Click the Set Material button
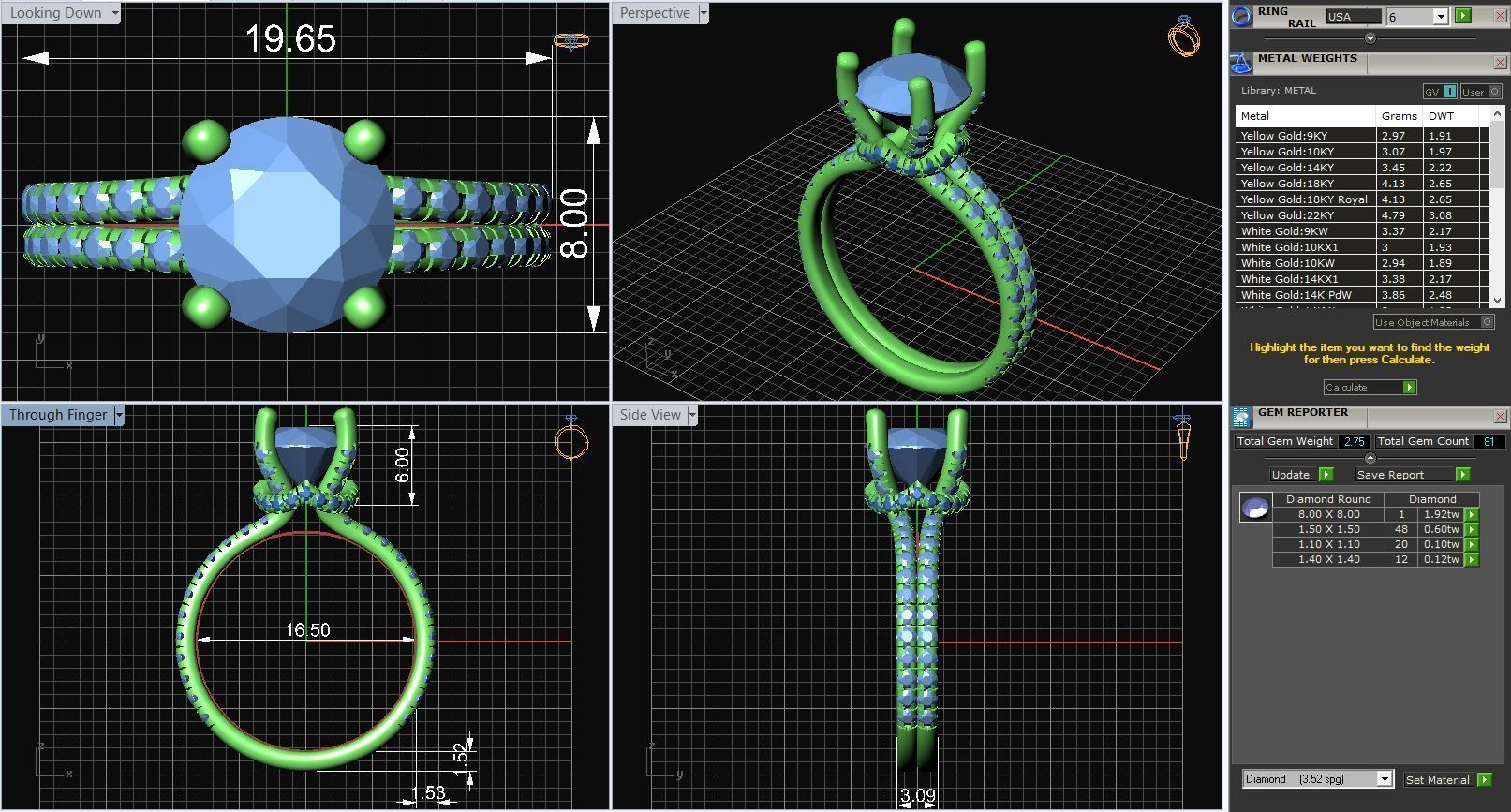 [1438, 779]
